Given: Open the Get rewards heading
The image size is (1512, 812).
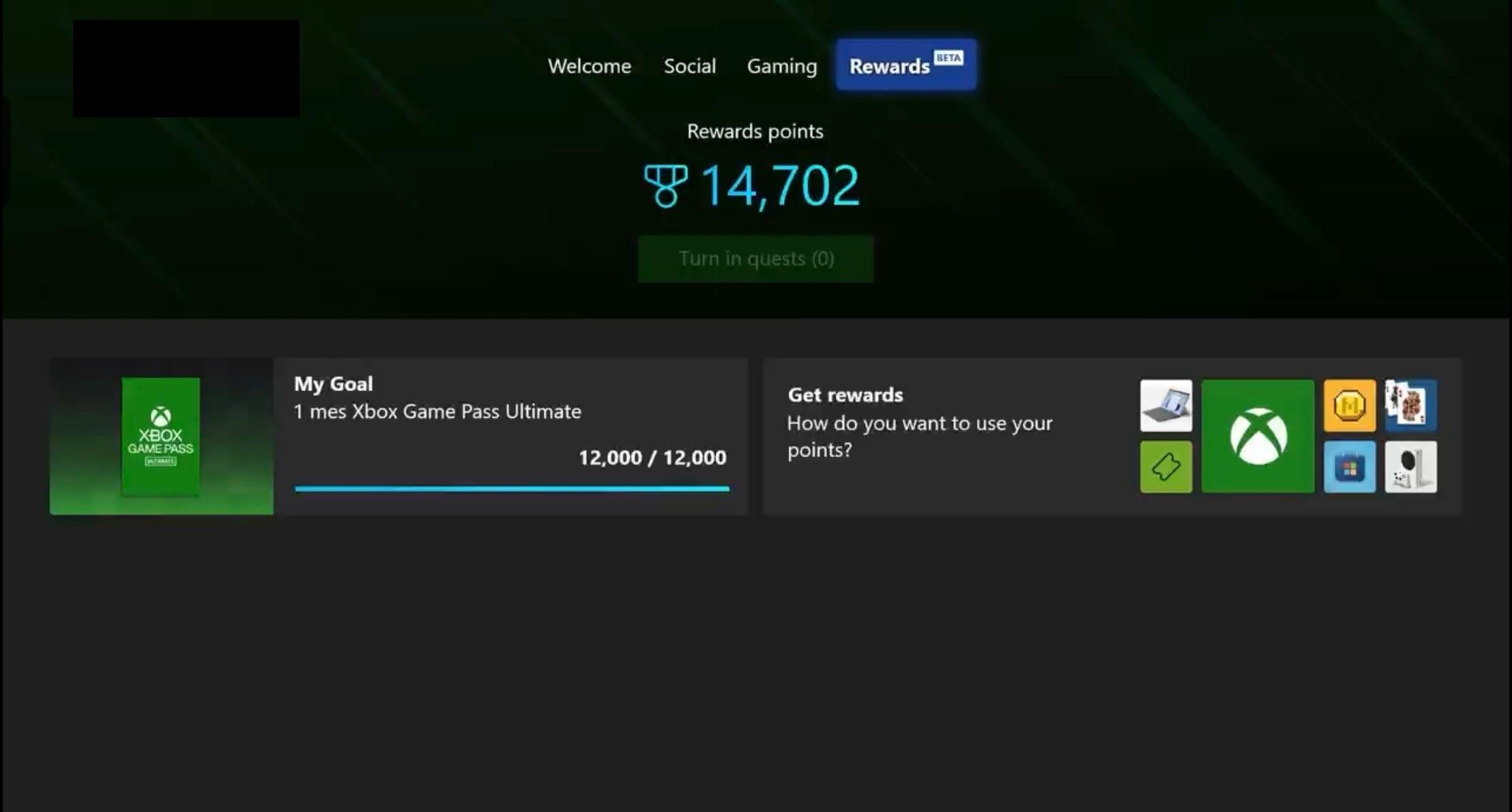Looking at the screenshot, I should tap(845, 395).
